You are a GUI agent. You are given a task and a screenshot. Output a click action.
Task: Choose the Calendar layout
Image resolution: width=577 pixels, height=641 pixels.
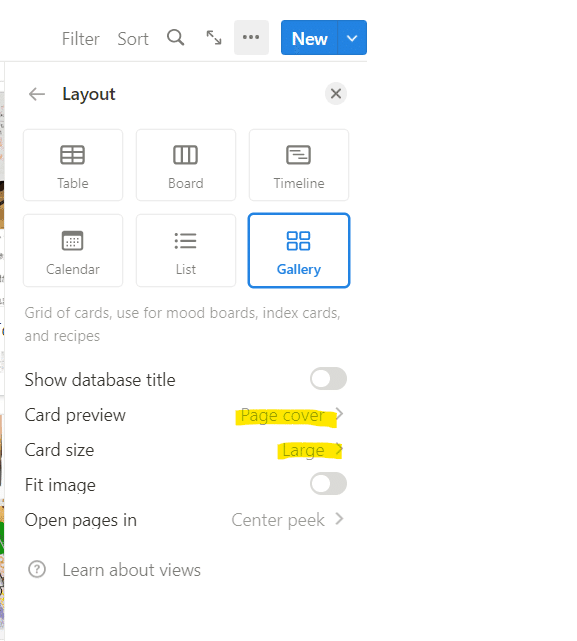pyautogui.click(x=73, y=251)
